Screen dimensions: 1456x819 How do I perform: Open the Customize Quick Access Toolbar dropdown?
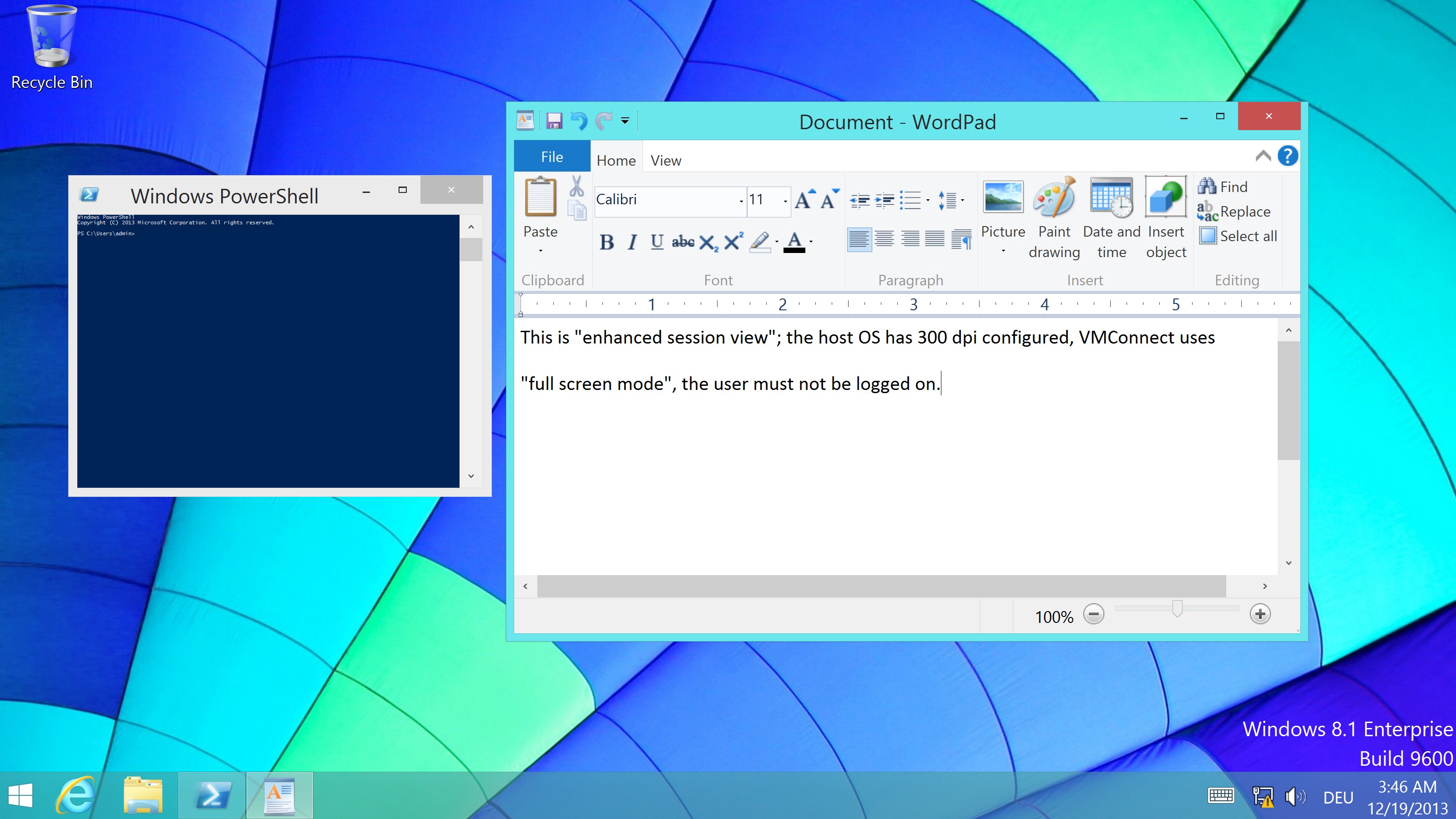coord(625,121)
